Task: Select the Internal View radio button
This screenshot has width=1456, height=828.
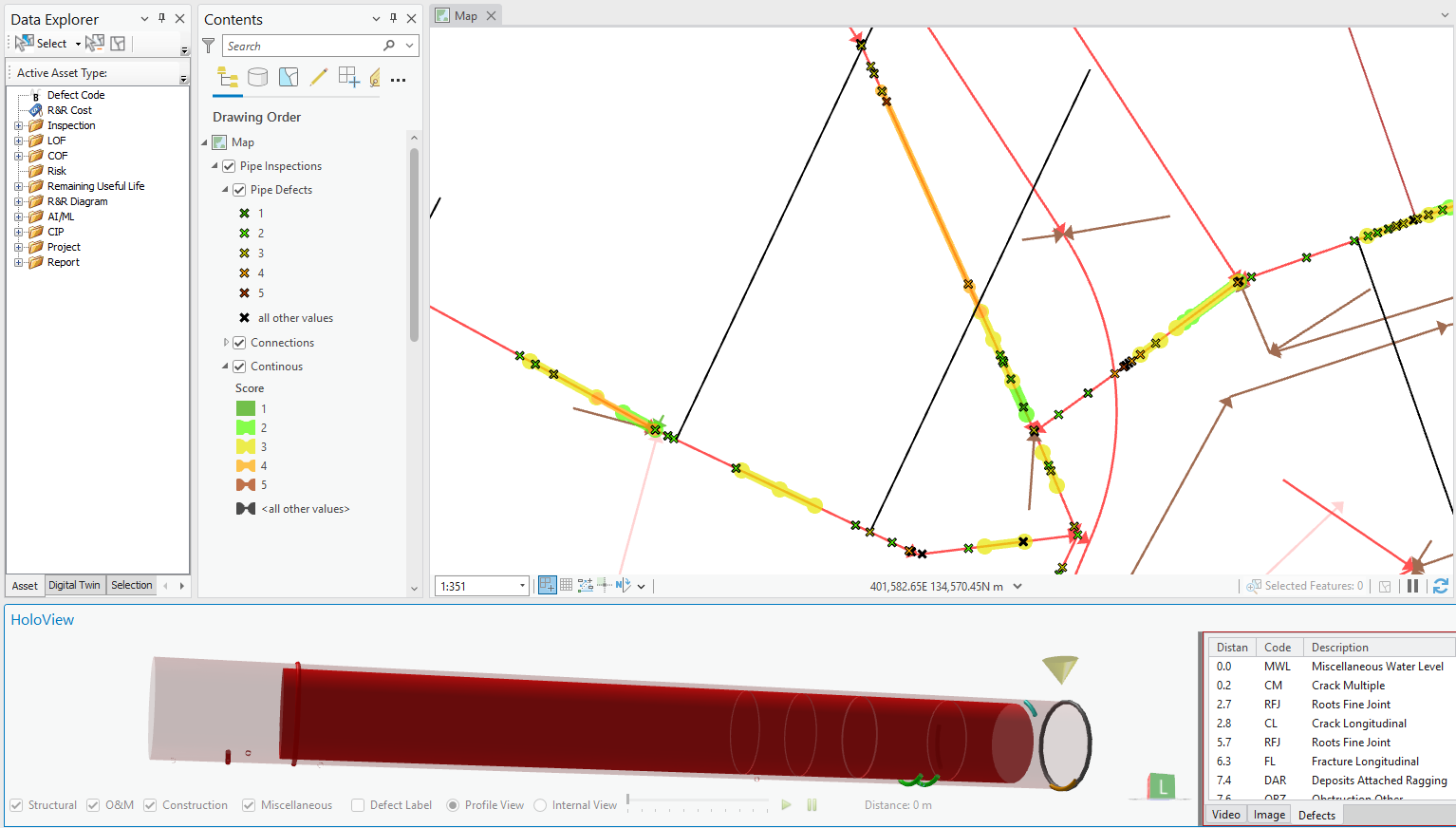Action: point(540,805)
